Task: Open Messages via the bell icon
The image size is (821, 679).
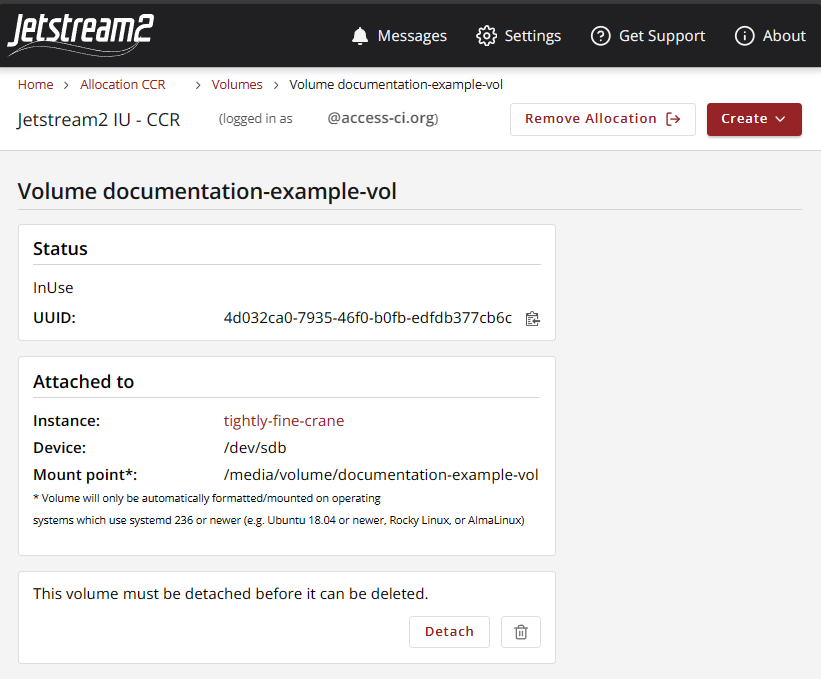Action: click(x=359, y=35)
